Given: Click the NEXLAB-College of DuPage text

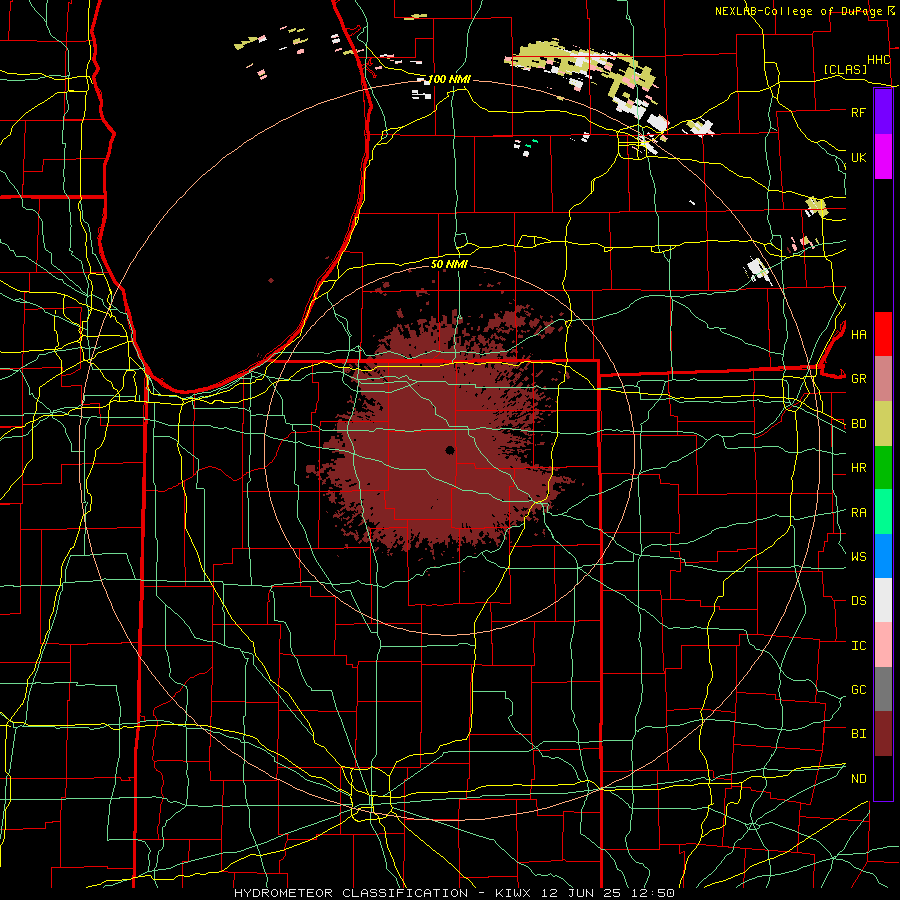Looking at the screenshot, I should [x=798, y=11].
